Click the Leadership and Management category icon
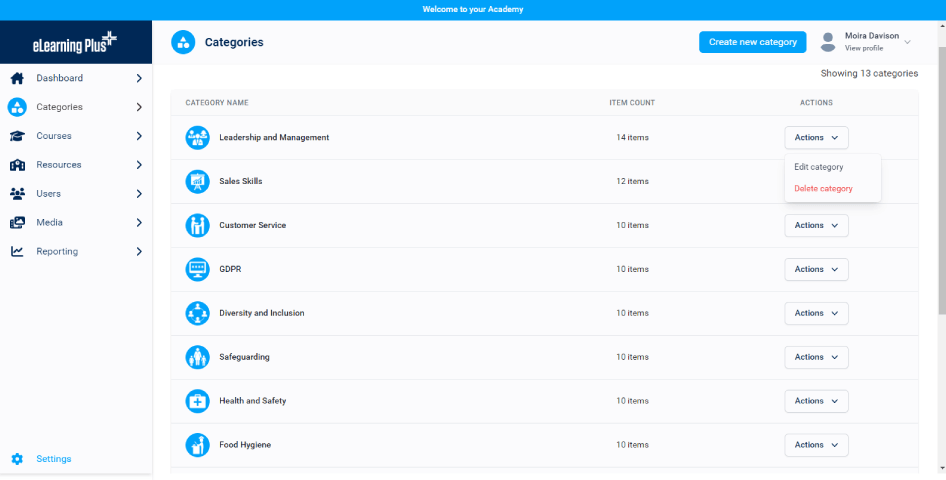946x480 pixels. (197, 137)
